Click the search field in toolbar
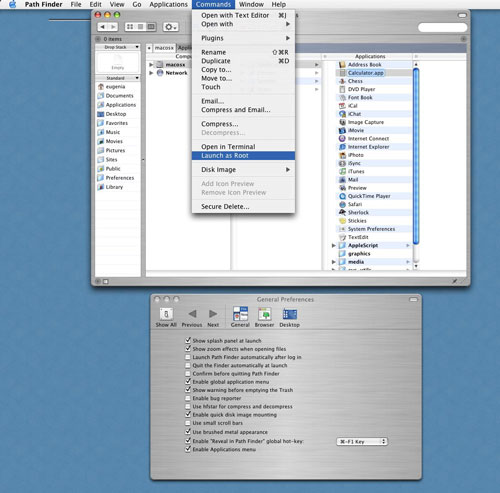This screenshot has height=493, width=500. pos(443,27)
